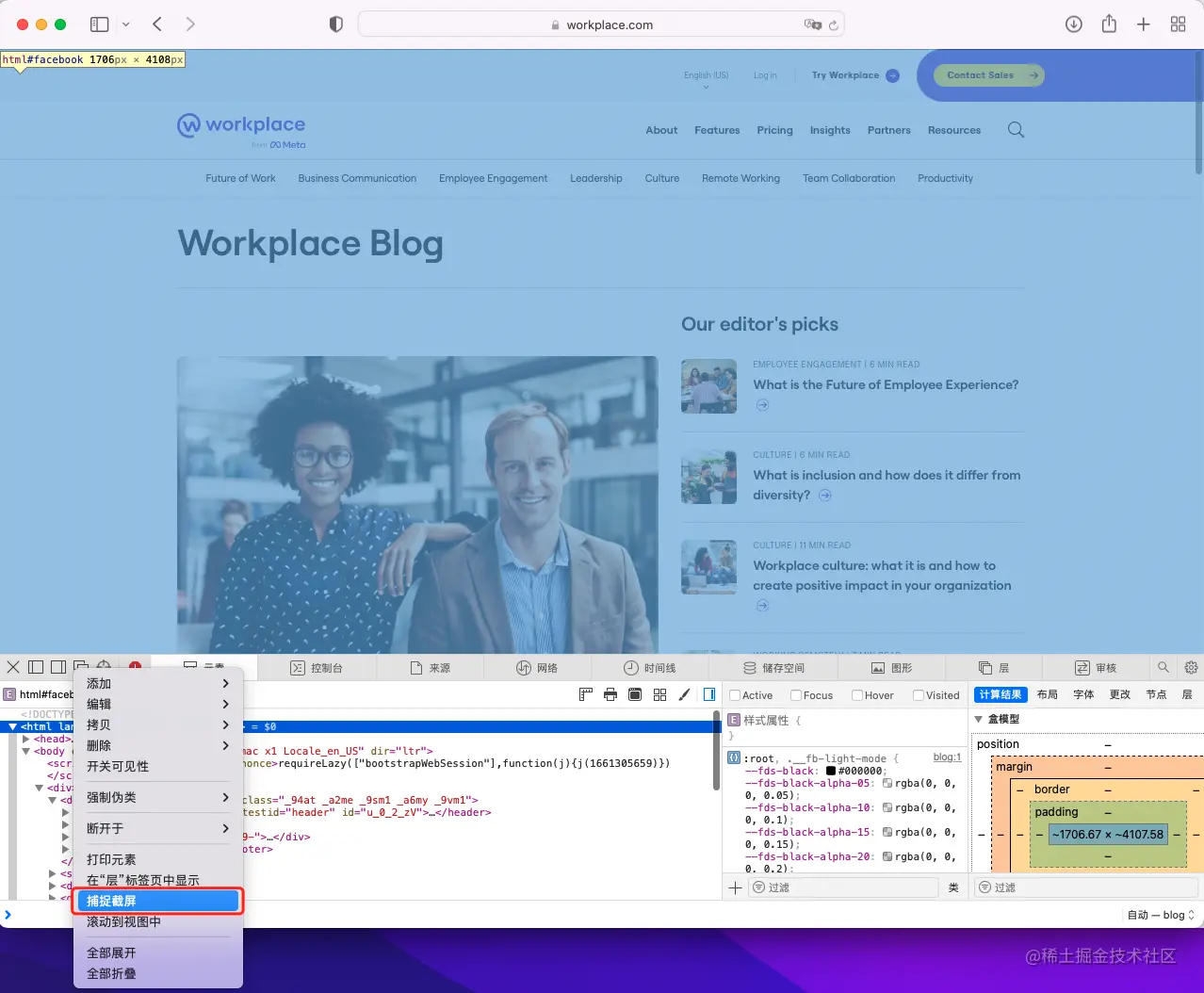Click the screen media icon in DOM toolbar

click(x=635, y=694)
